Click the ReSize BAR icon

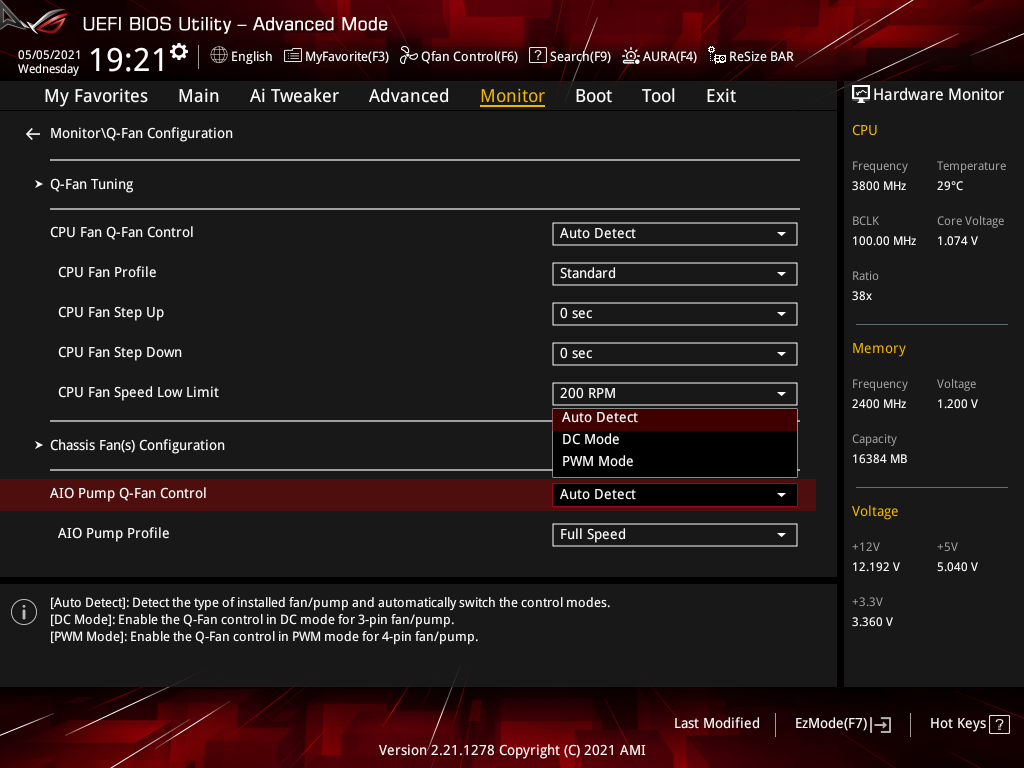point(716,56)
